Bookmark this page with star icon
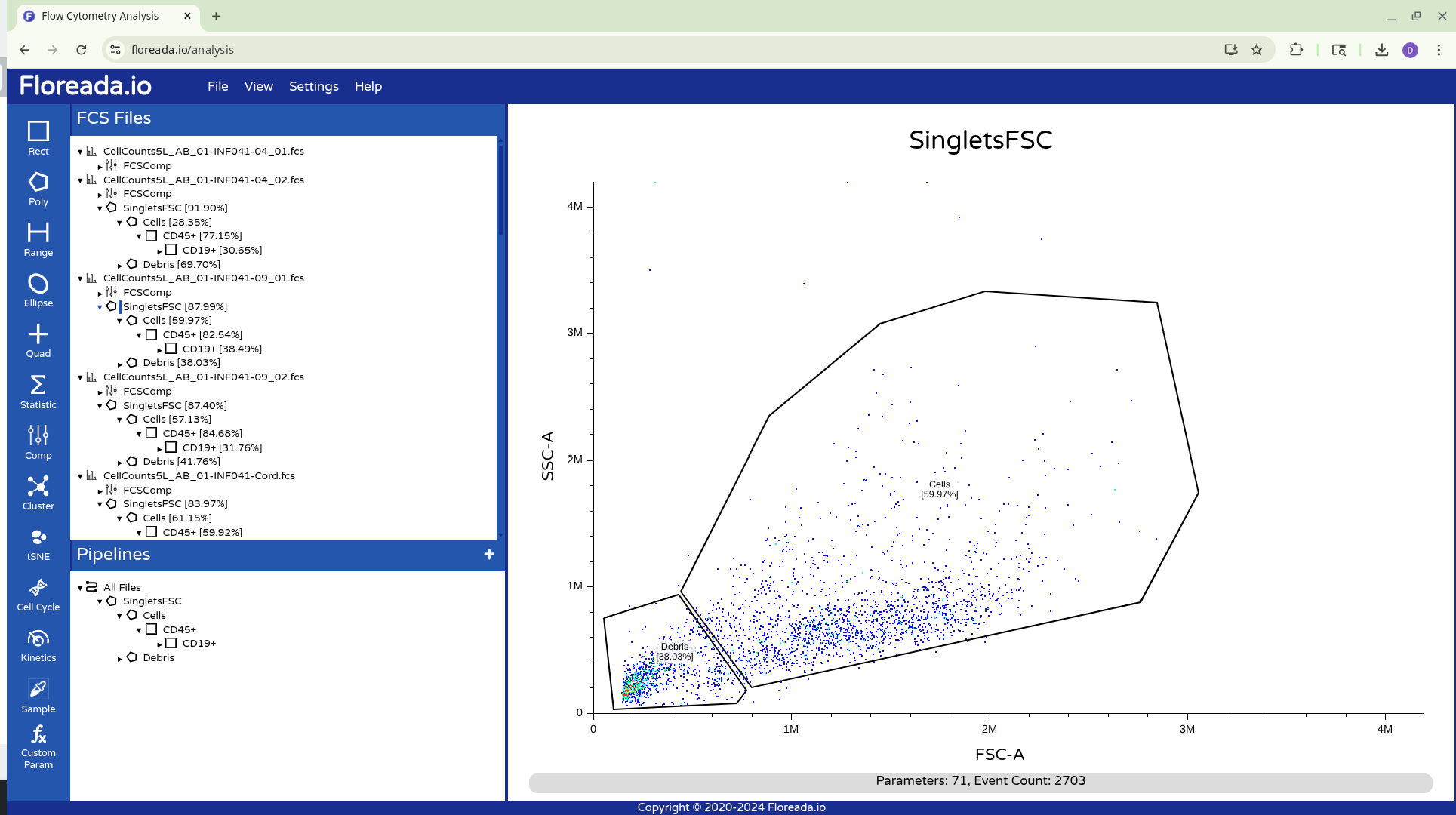 pyautogui.click(x=1256, y=50)
